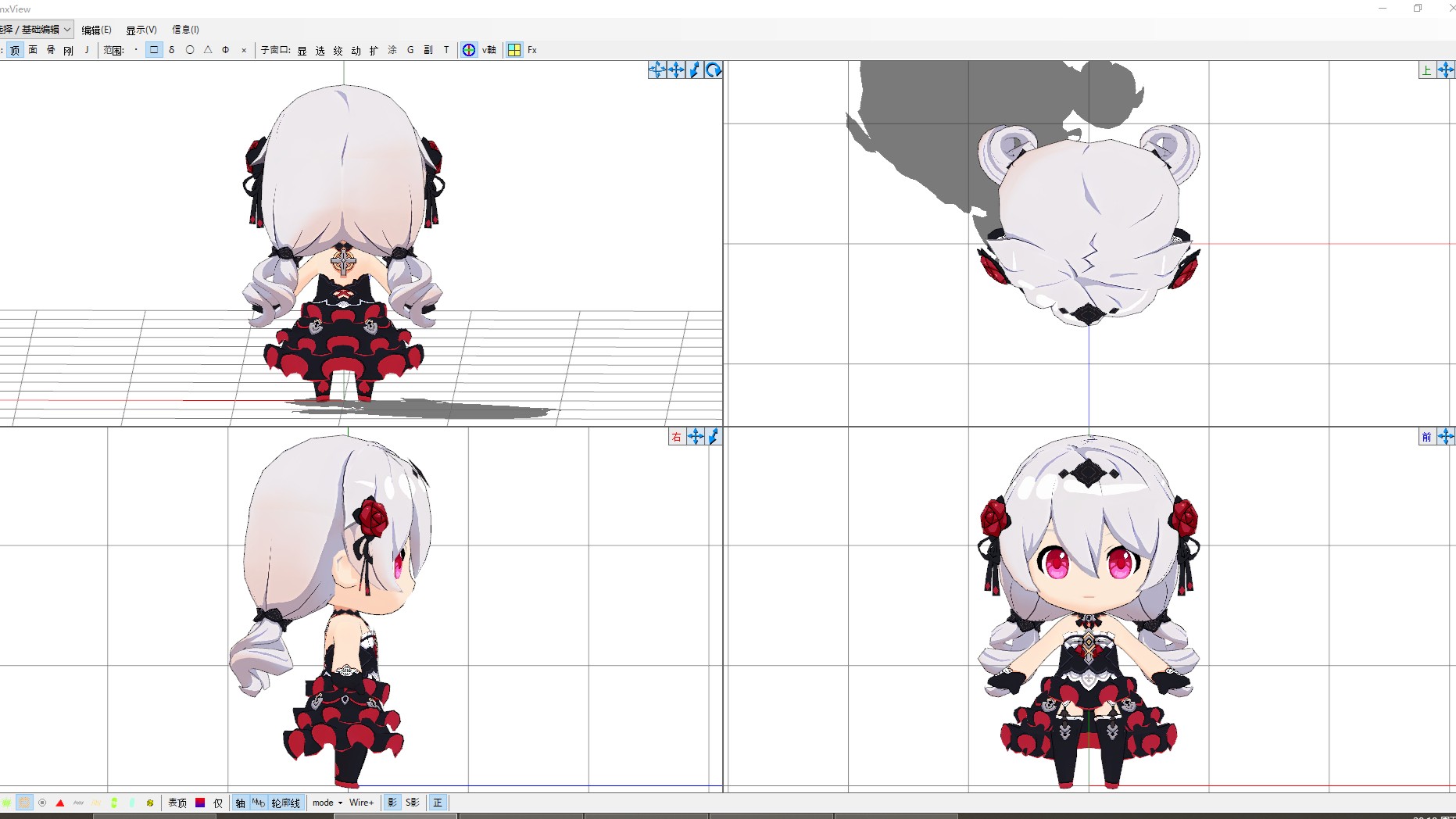Click the red triangle display icon
Viewport: 1456px width, 819px height.
click(x=60, y=803)
